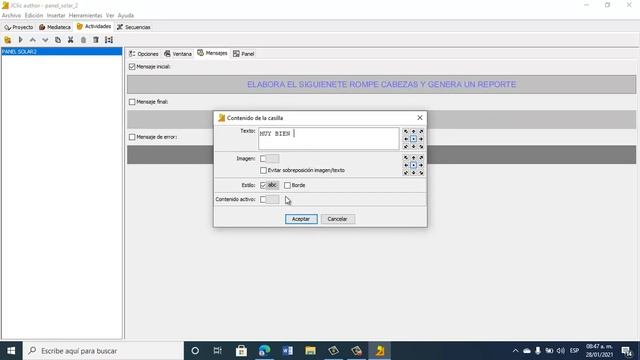
Task: Switch to the Proyecto tab
Action: tap(19, 27)
